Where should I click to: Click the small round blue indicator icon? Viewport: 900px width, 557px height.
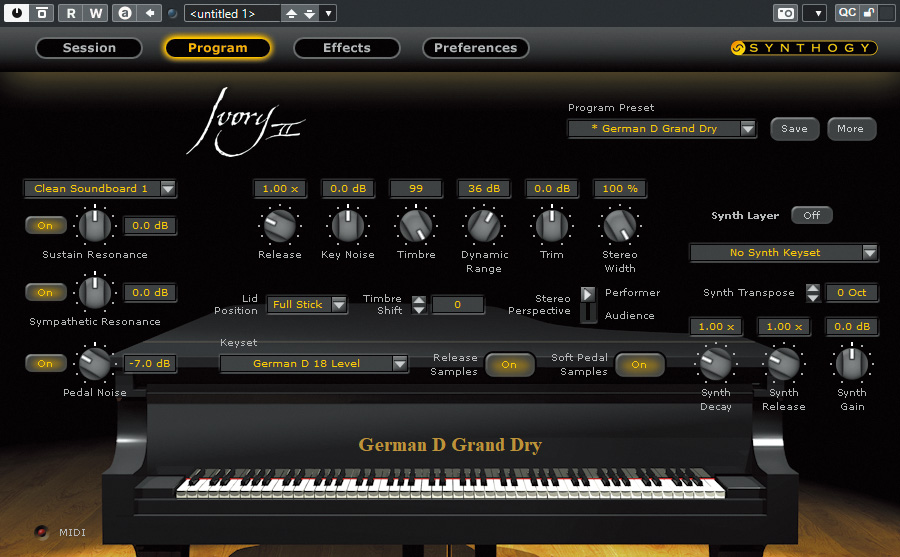(x=172, y=13)
